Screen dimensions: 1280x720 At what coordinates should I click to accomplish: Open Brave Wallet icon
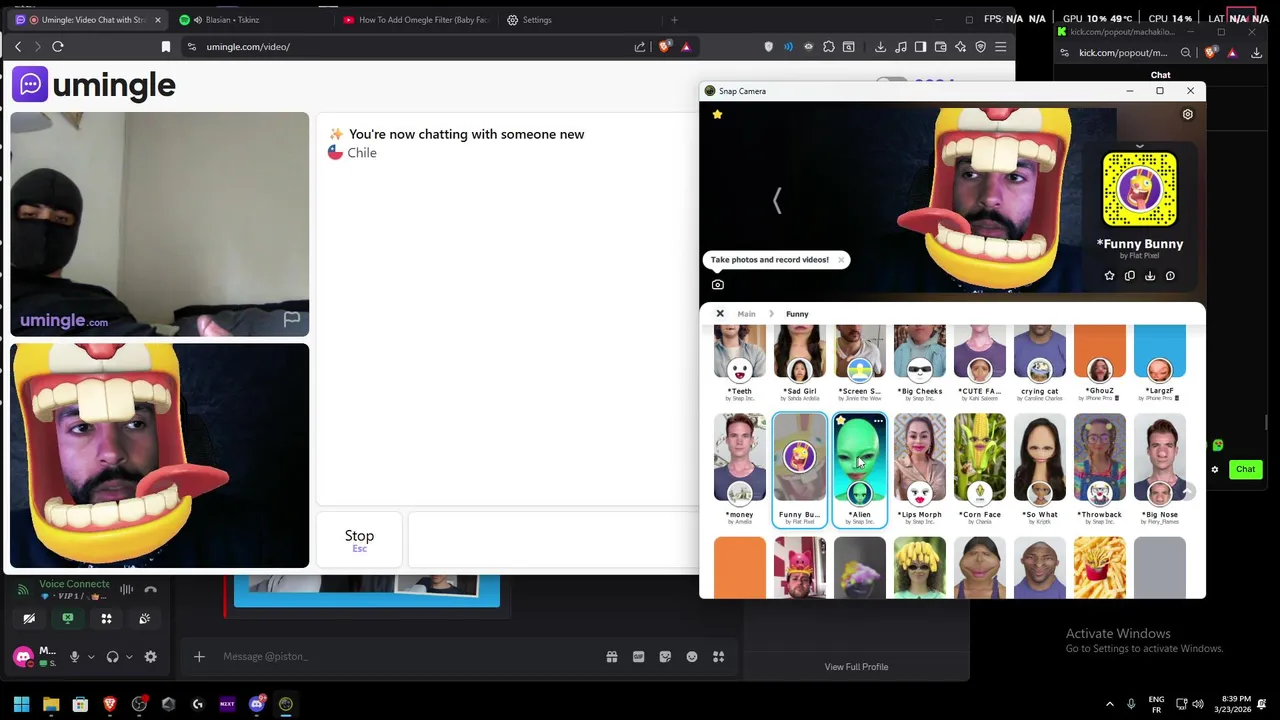[x=940, y=46]
